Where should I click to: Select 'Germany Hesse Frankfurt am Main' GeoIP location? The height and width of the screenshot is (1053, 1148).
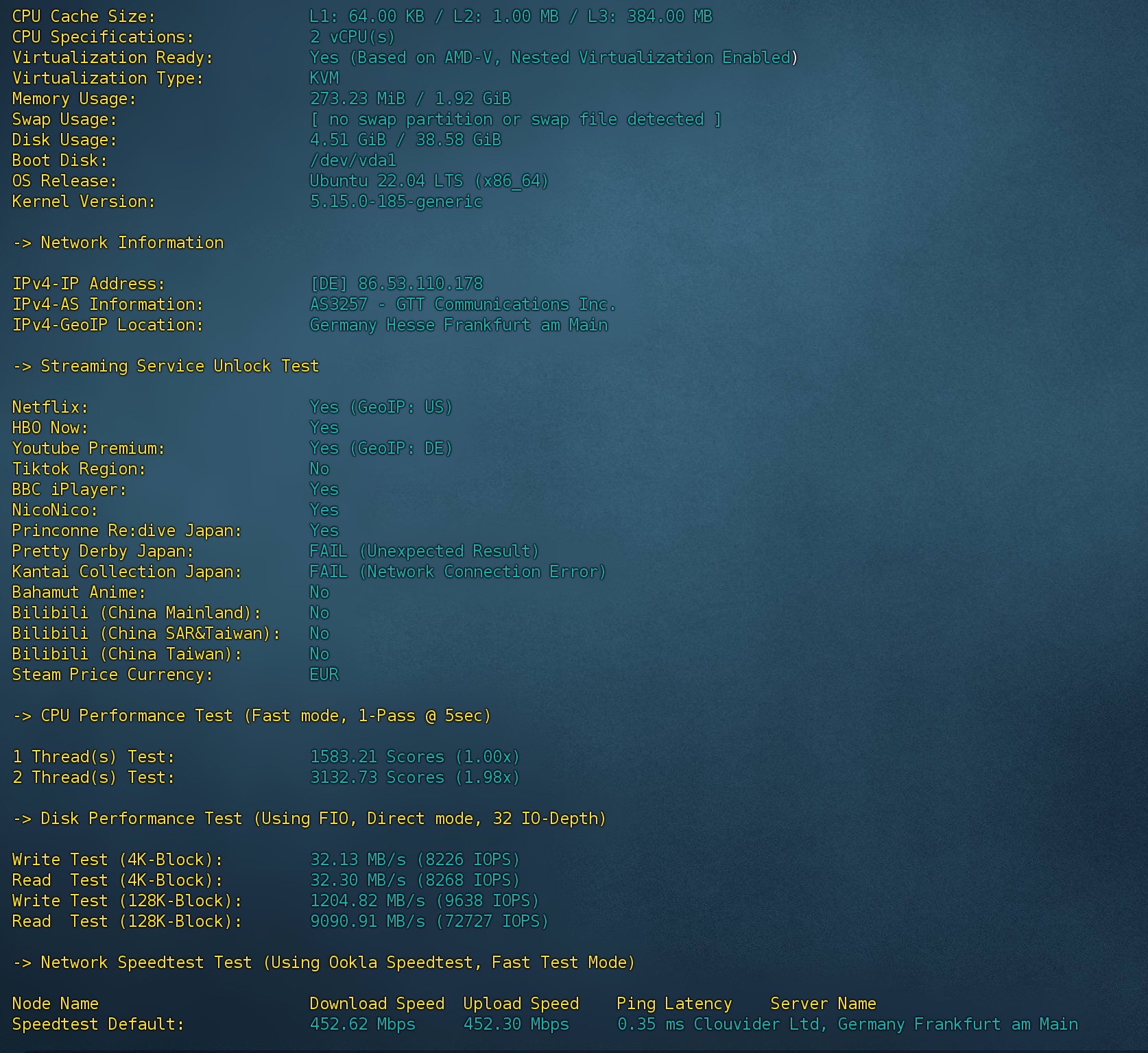click(458, 324)
